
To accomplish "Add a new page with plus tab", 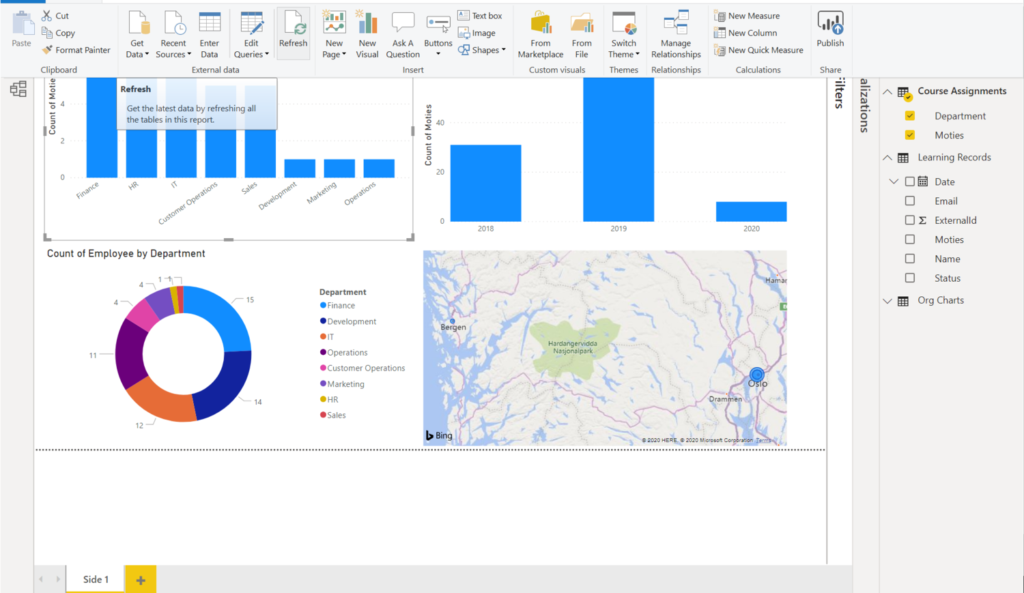I will [140, 579].
